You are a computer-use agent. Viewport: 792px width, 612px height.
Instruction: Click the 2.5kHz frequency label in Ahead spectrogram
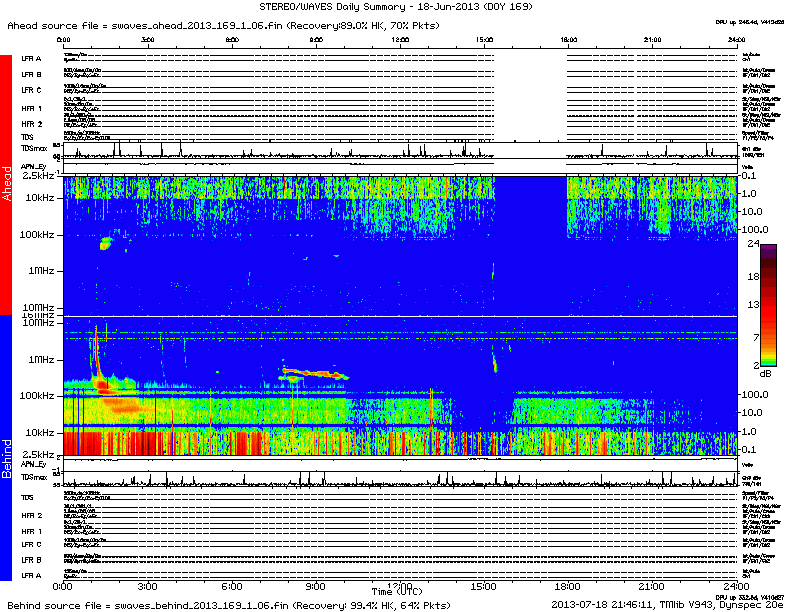click(x=38, y=175)
